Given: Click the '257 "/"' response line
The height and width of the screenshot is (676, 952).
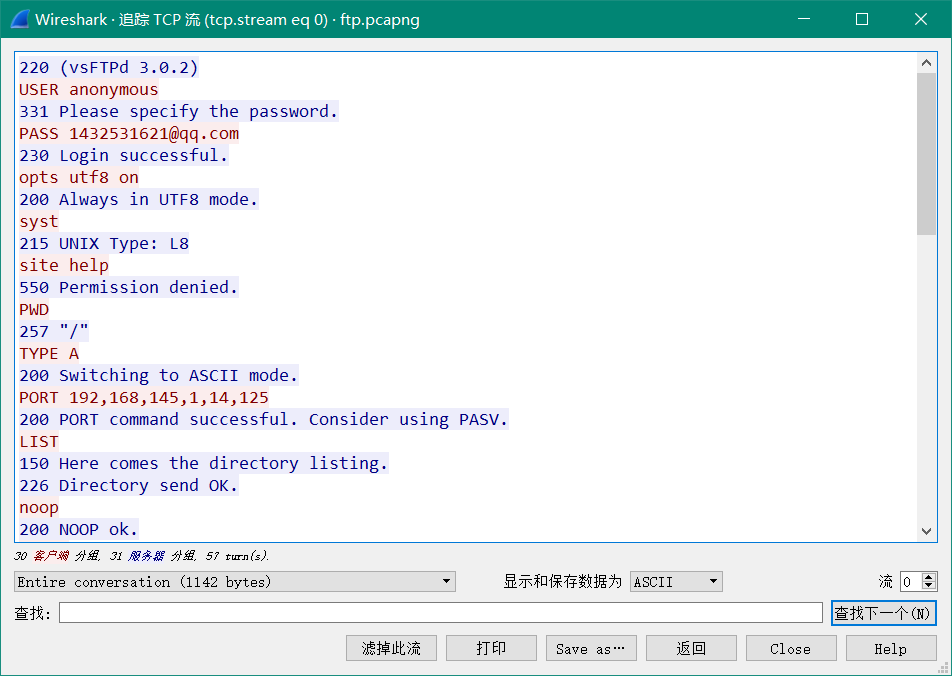Looking at the screenshot, I should (x=54, y=332).
